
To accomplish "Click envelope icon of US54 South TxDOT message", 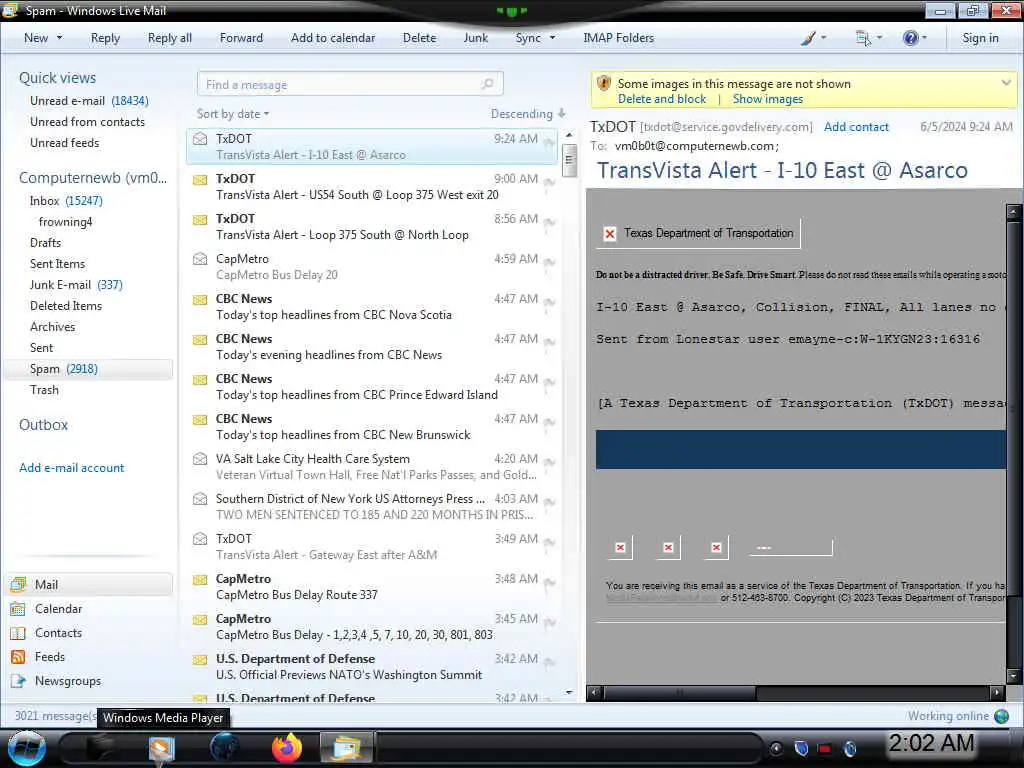I will pyautogui.click(x=200, y=180).
